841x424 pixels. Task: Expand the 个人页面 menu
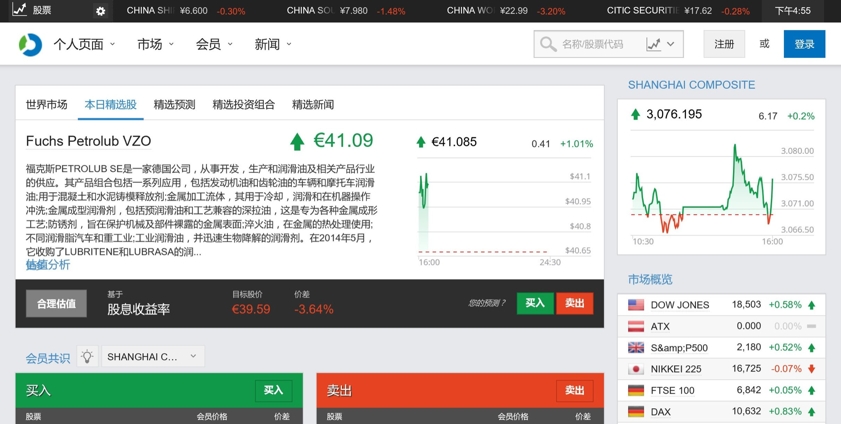tap(84, 44)
